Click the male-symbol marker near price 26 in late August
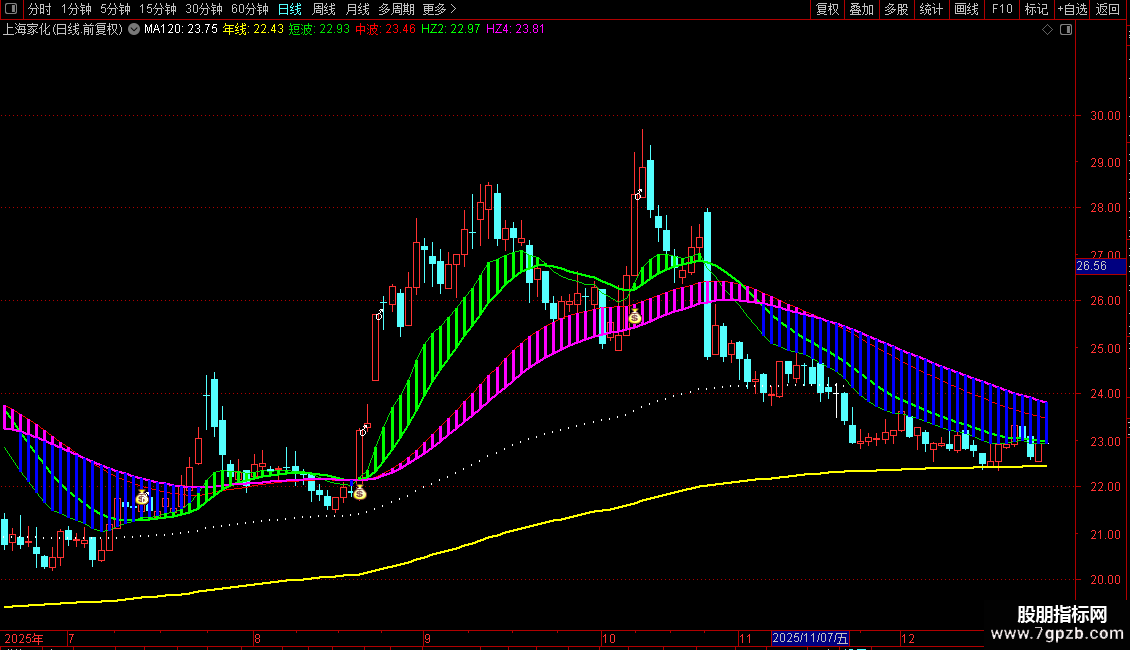This screenshot has height=650, width=1130. click(x=381, y=314)
